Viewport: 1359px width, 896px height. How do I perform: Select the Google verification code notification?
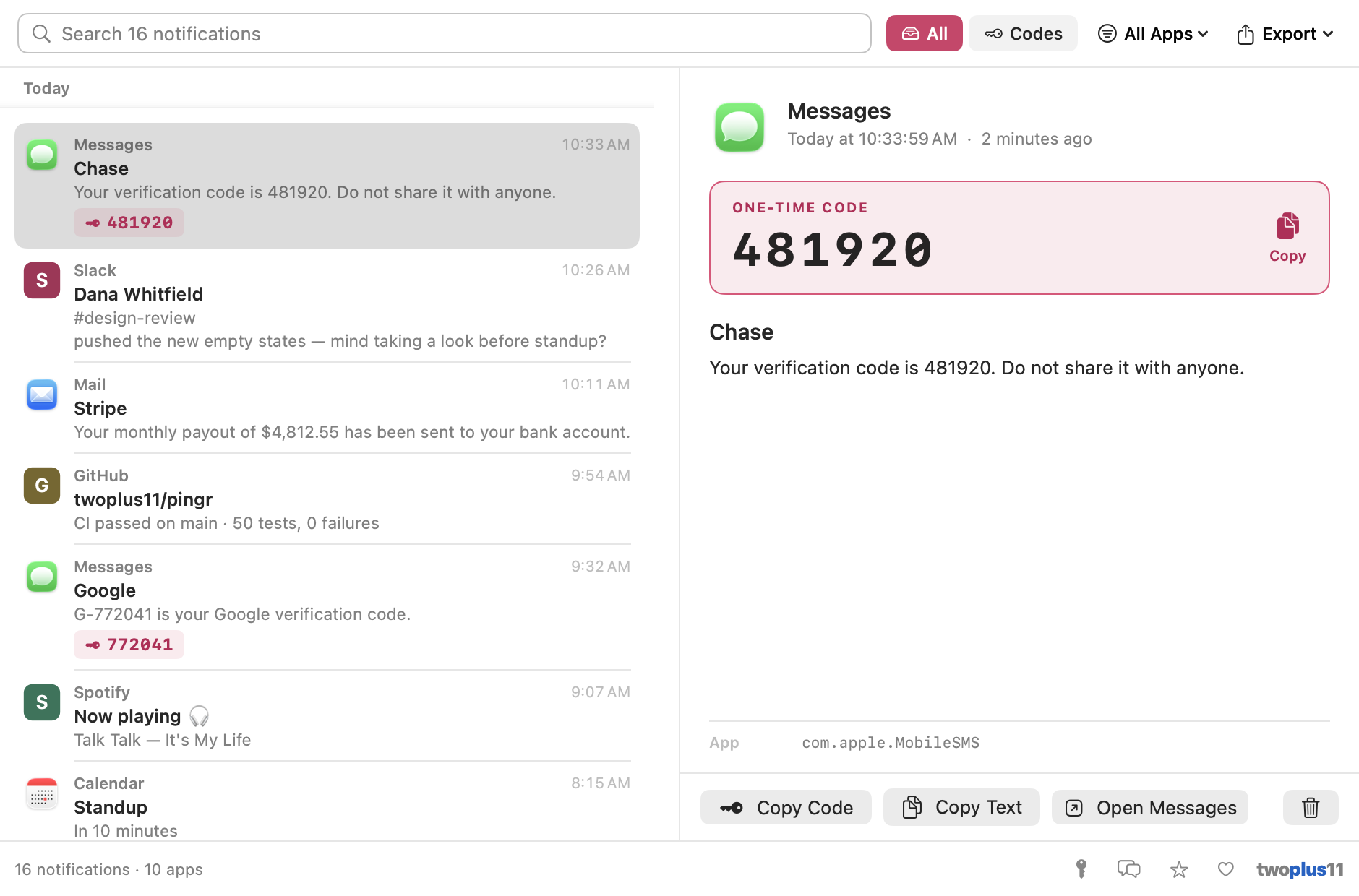[327, 608]
